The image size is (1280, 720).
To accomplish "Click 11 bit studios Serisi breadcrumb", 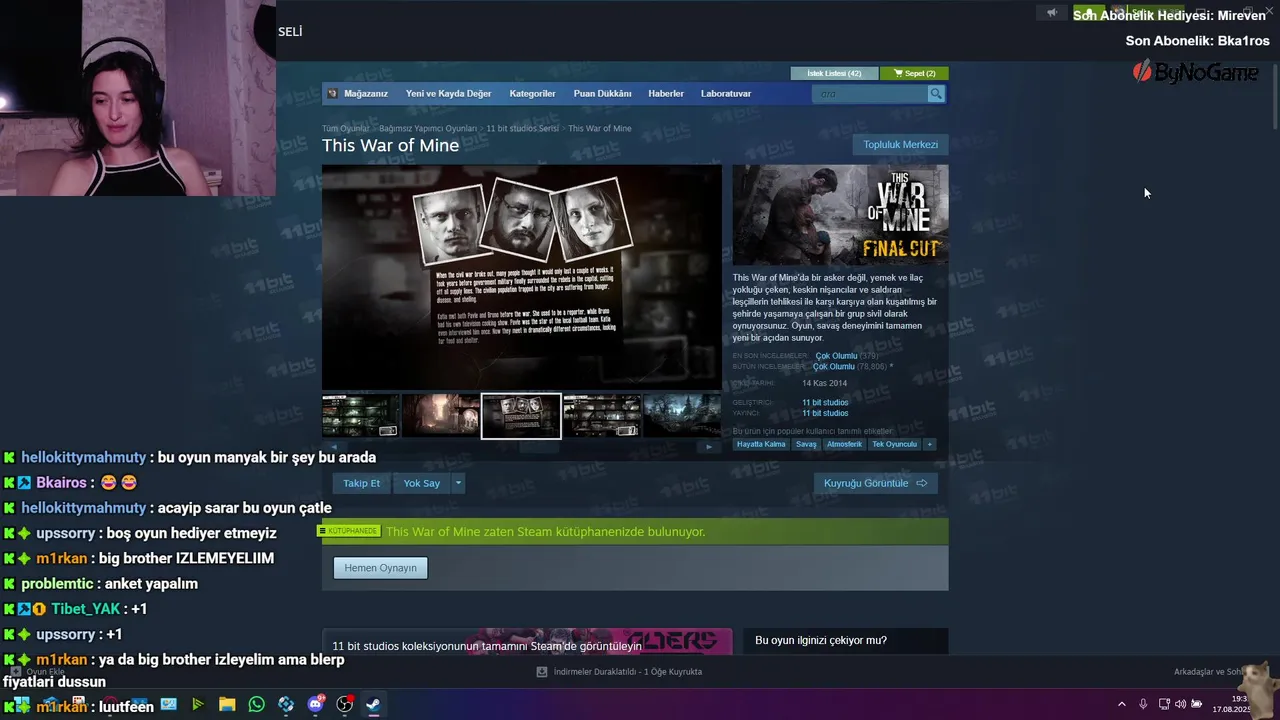I will click(522, 129).
